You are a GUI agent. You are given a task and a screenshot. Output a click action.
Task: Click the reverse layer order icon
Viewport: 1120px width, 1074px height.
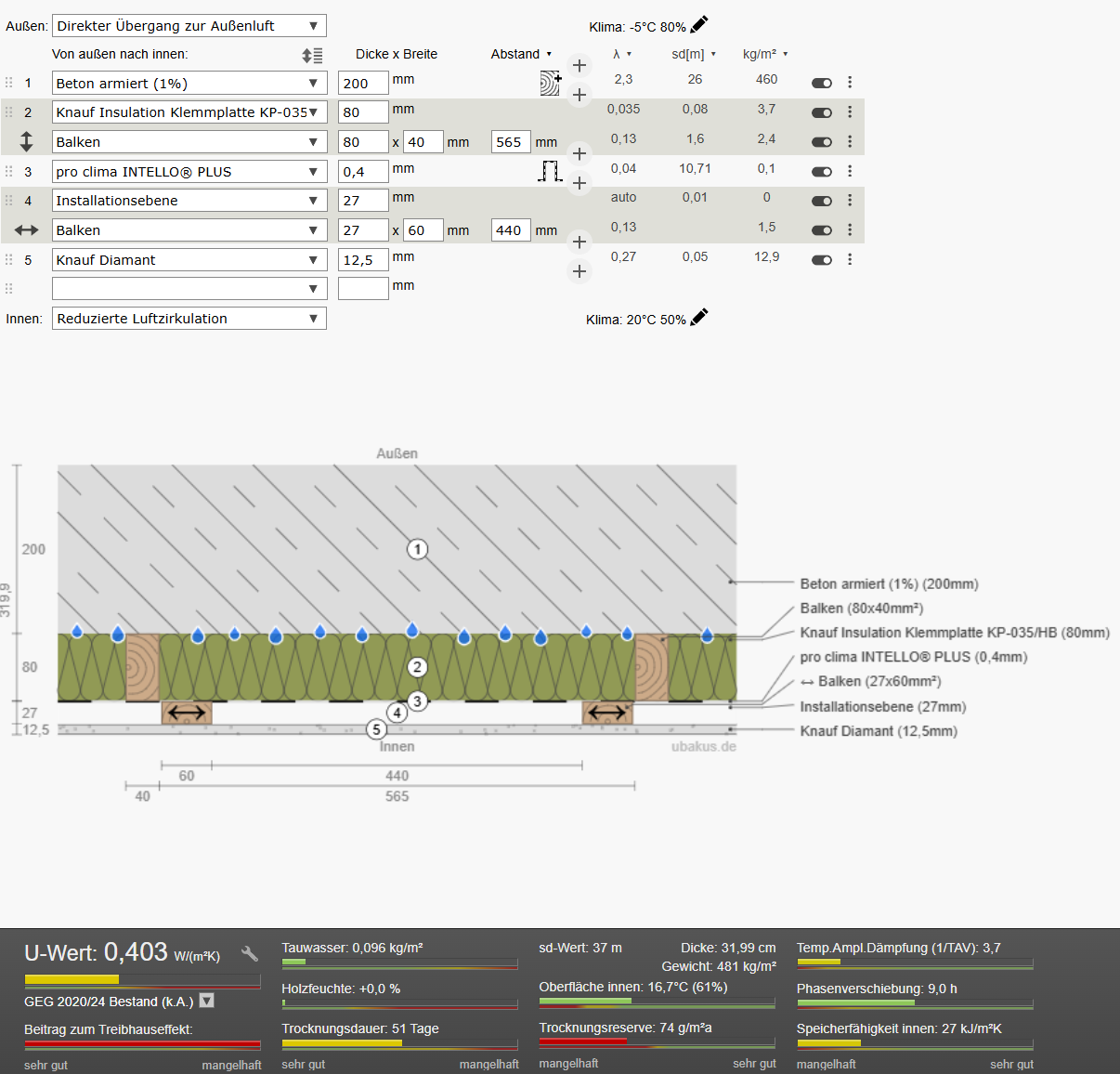click(x=312, y=55)
